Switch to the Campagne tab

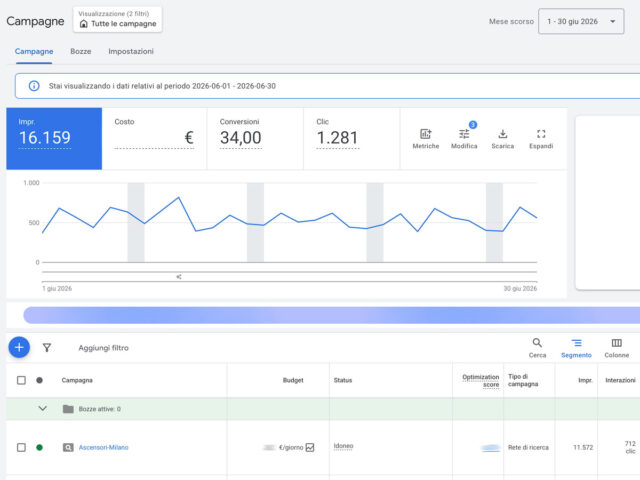coord(34,51)
